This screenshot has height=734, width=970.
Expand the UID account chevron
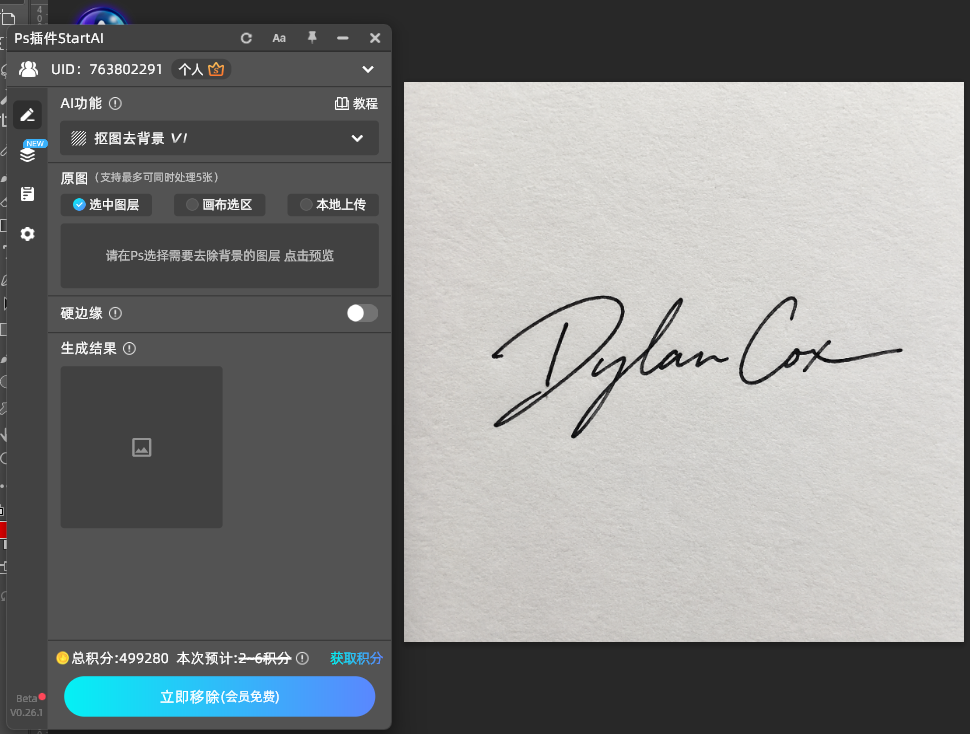tap(368, 69)
